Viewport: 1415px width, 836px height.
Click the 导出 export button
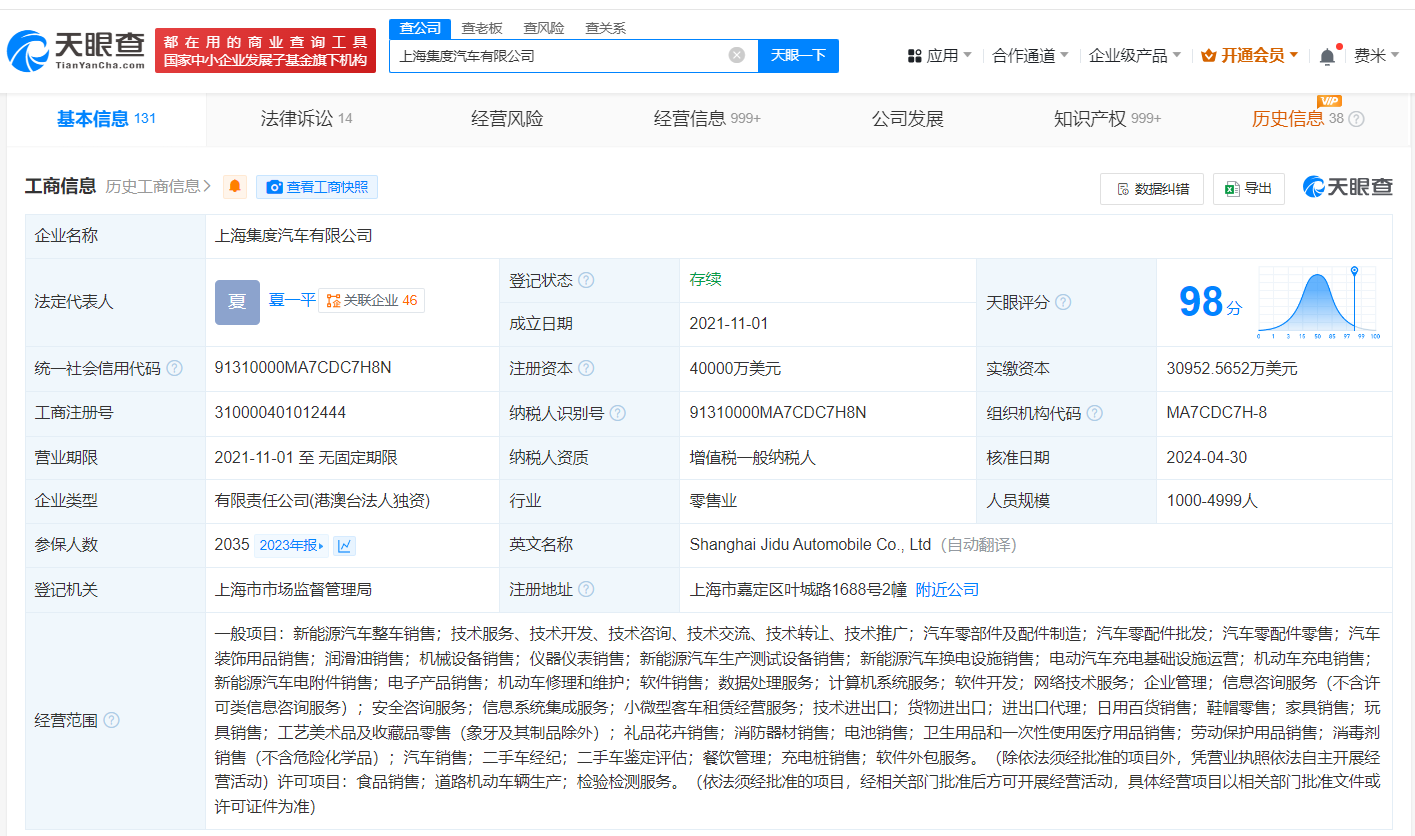tap(1248, 188)
